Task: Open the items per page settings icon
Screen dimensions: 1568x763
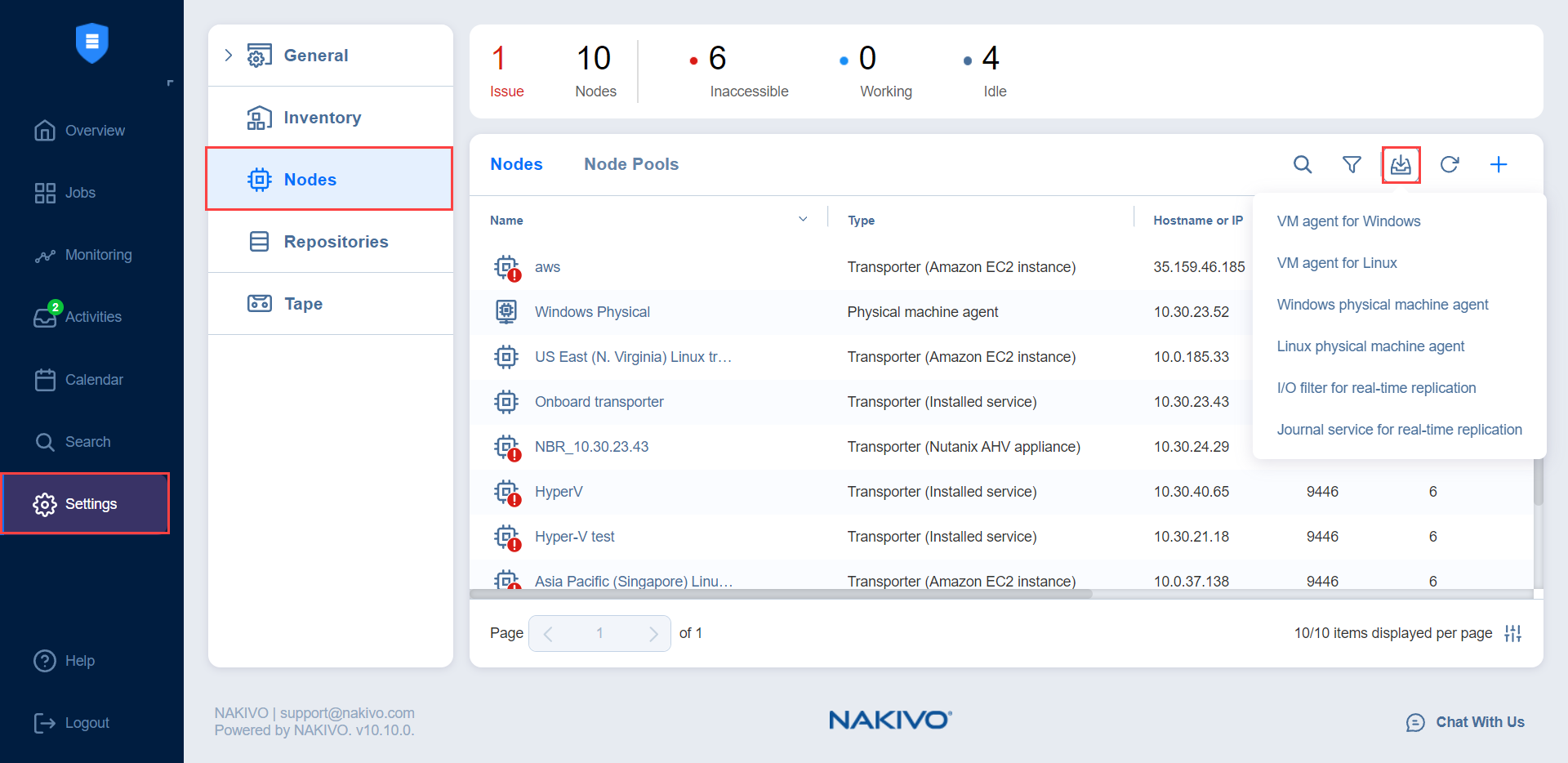Action: coord(1512,633)
